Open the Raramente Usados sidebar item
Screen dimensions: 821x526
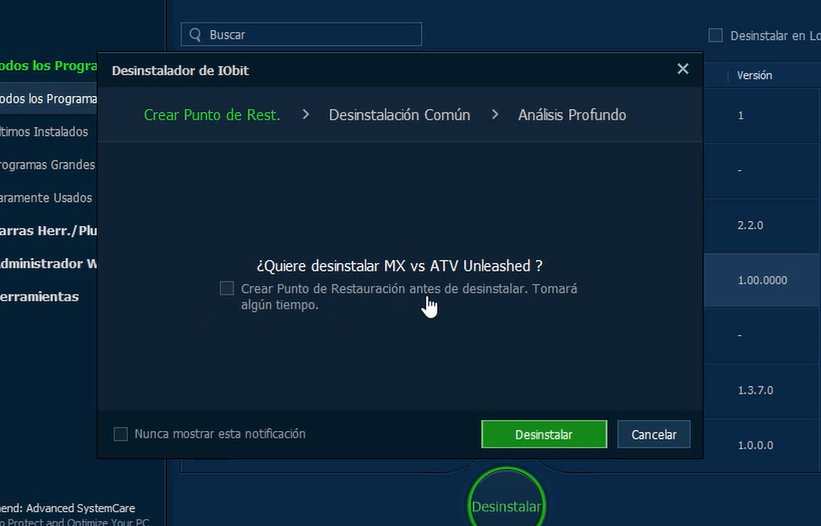[46, 197]
